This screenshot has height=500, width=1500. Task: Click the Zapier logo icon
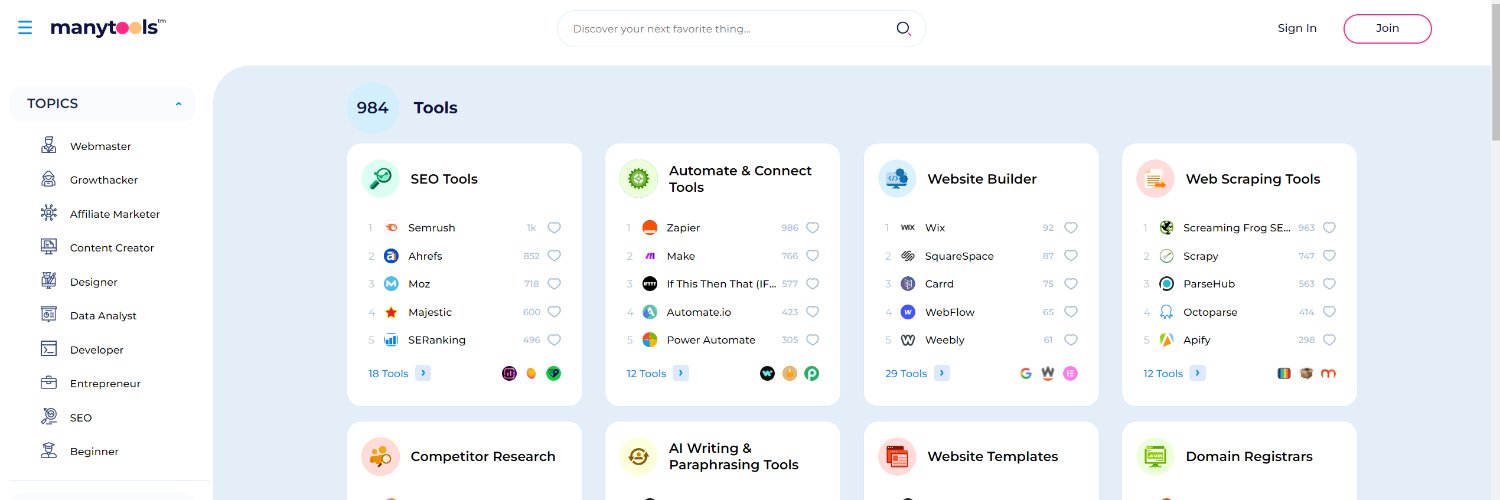click(650, 227)
